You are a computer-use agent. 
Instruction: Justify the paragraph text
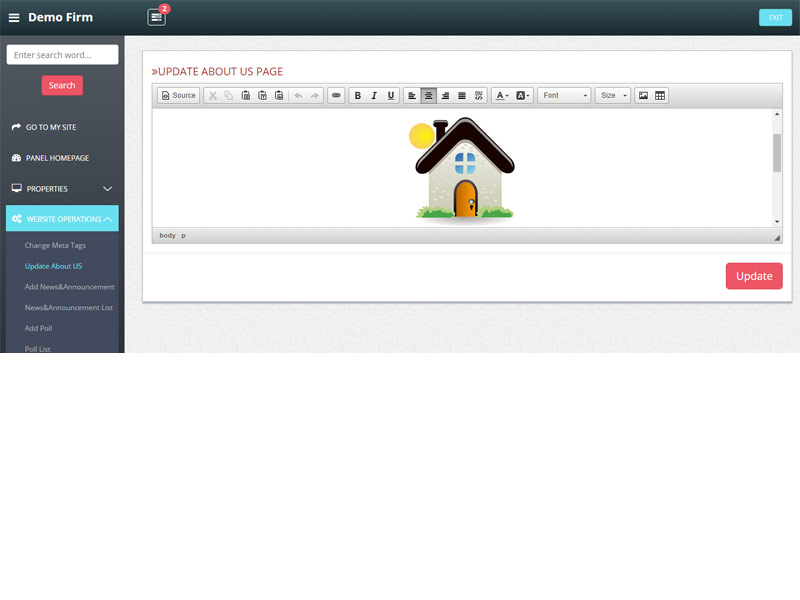click(462, 96)
